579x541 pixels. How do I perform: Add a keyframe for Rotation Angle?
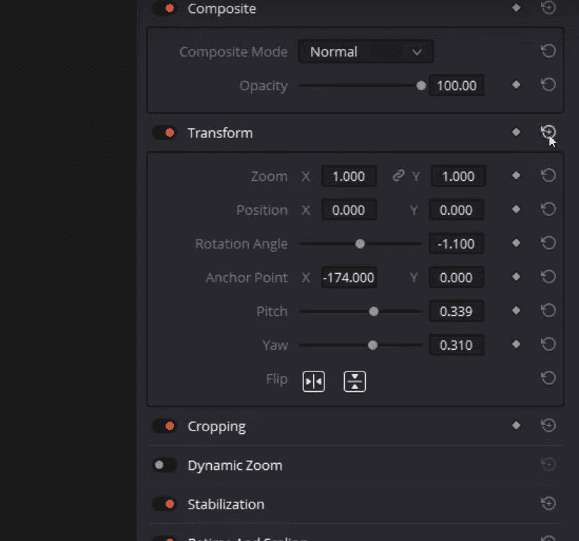516,243
